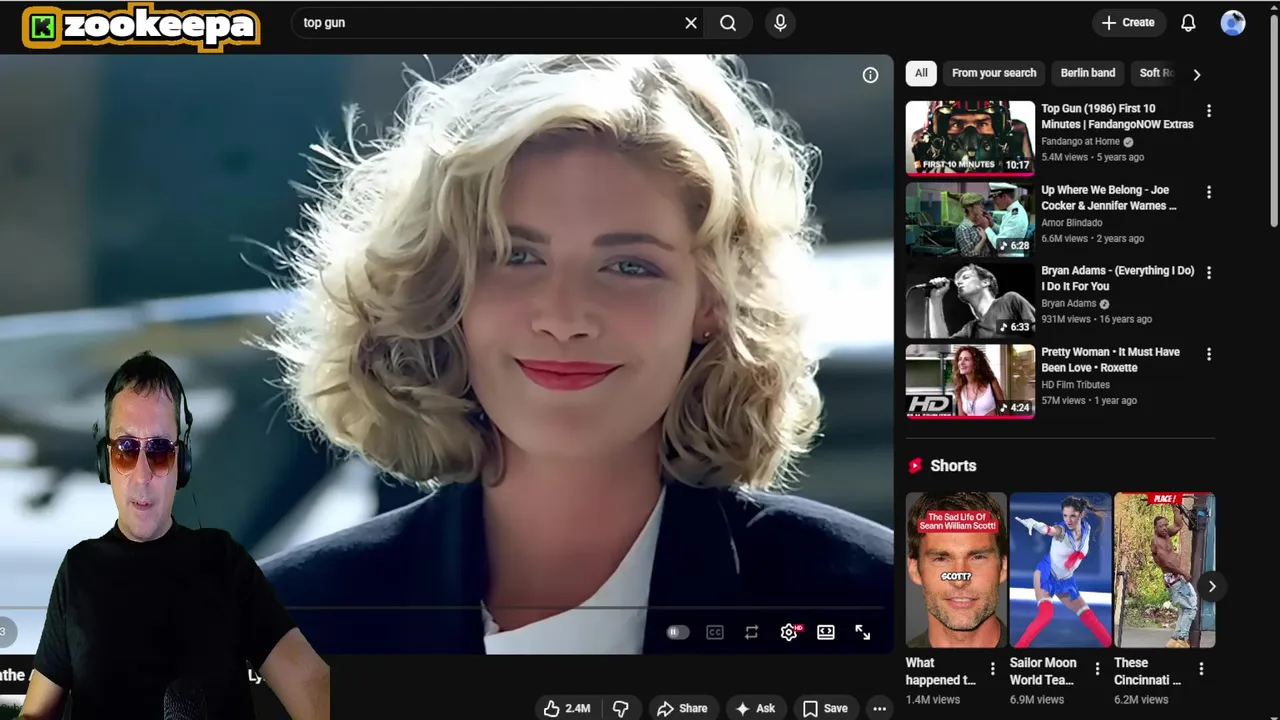Show more filter chips with right arrow

pos(1196,74)
